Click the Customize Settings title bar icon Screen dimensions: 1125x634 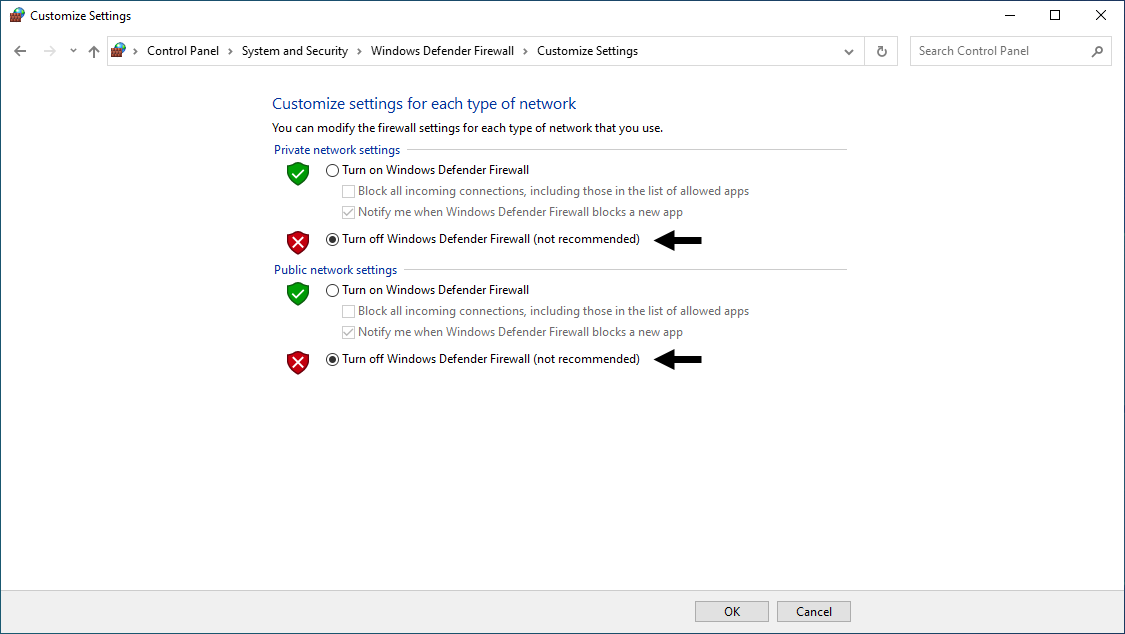pyautogui.click(x=17, y=15)
